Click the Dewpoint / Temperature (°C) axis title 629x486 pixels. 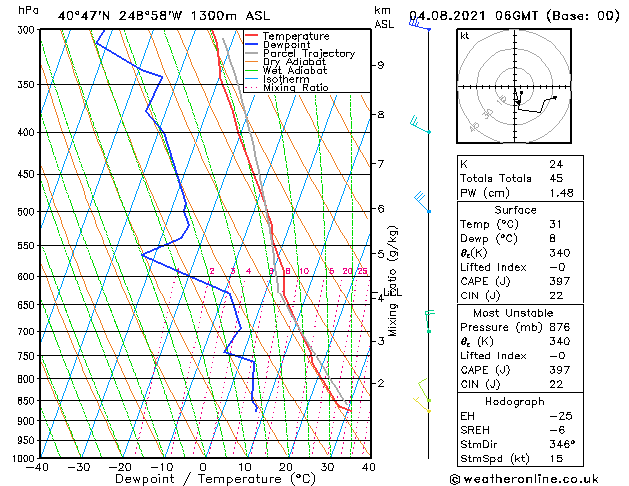(215, 479)
